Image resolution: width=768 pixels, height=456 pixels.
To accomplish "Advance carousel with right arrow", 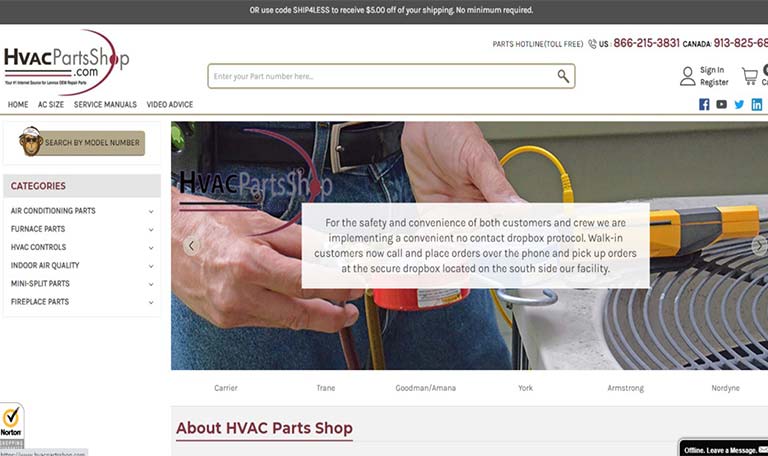I will (759, 245).
